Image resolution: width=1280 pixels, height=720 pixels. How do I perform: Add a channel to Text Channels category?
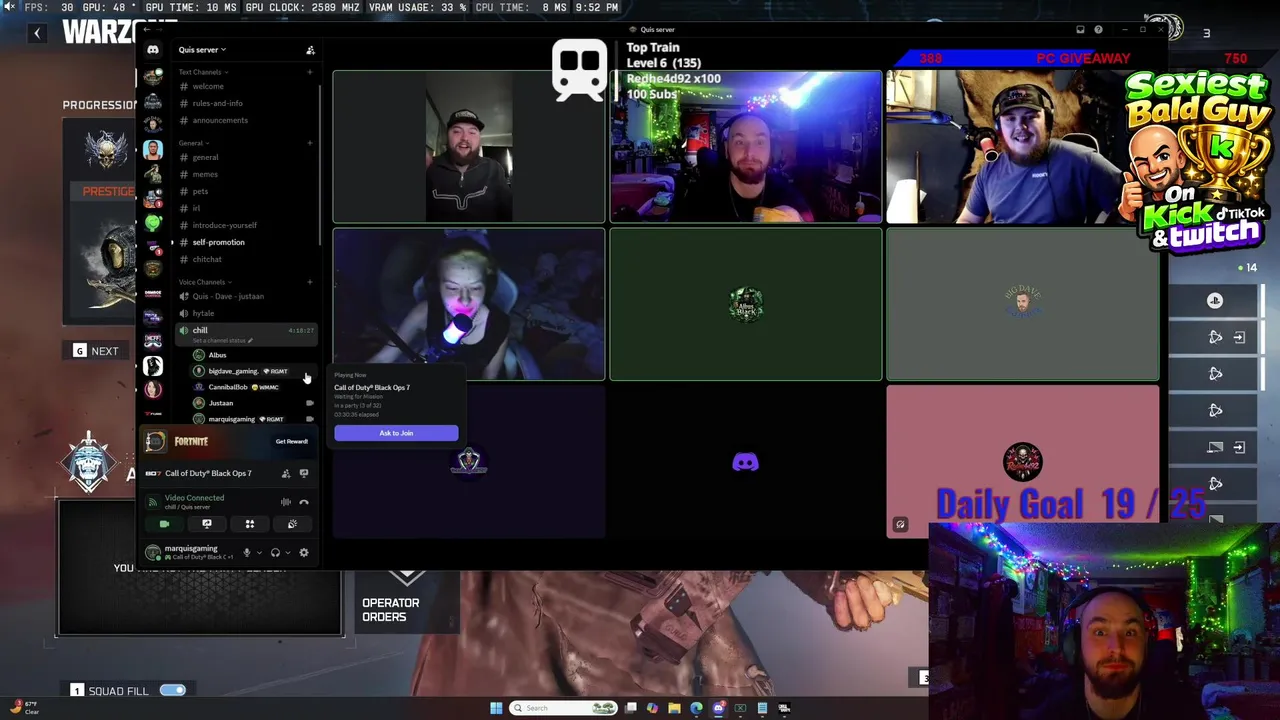pyautogui.click(x=309, y=72)
